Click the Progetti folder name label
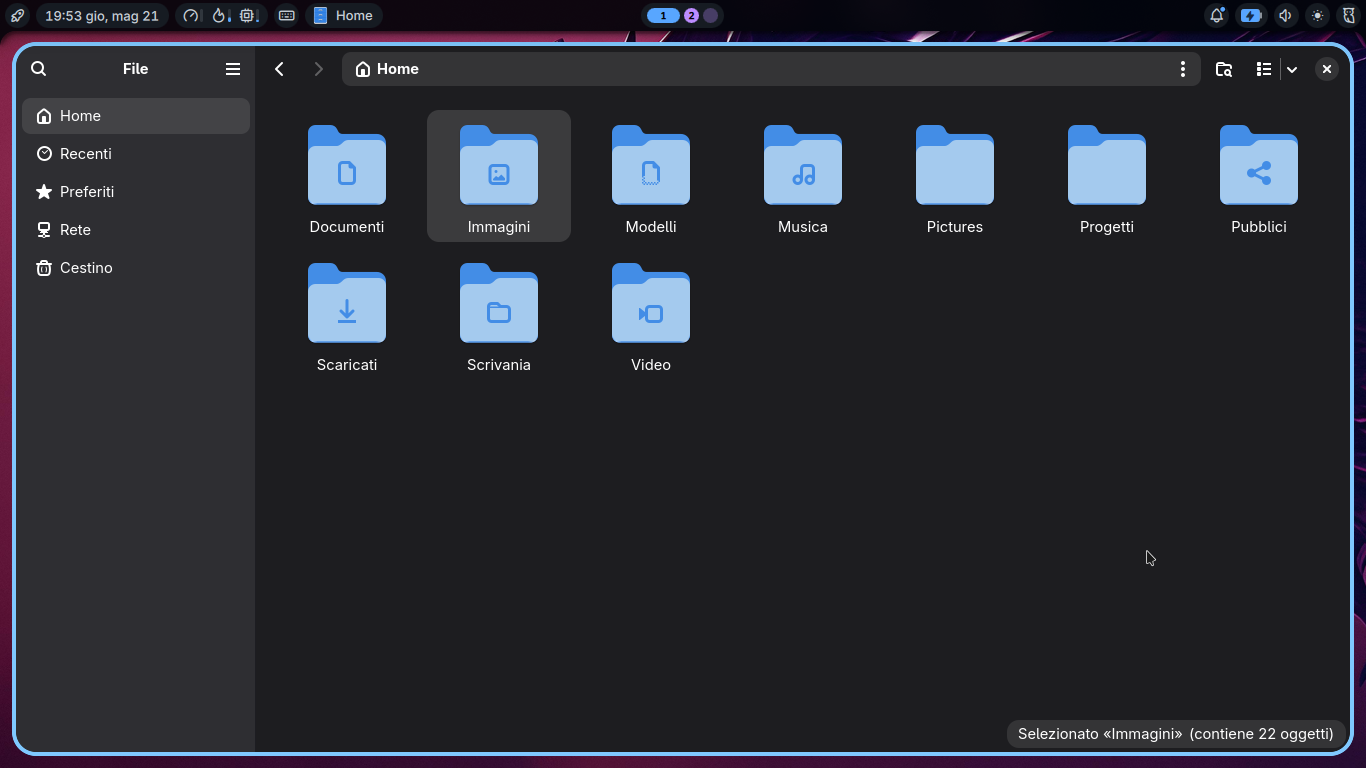 [1107, 227]
